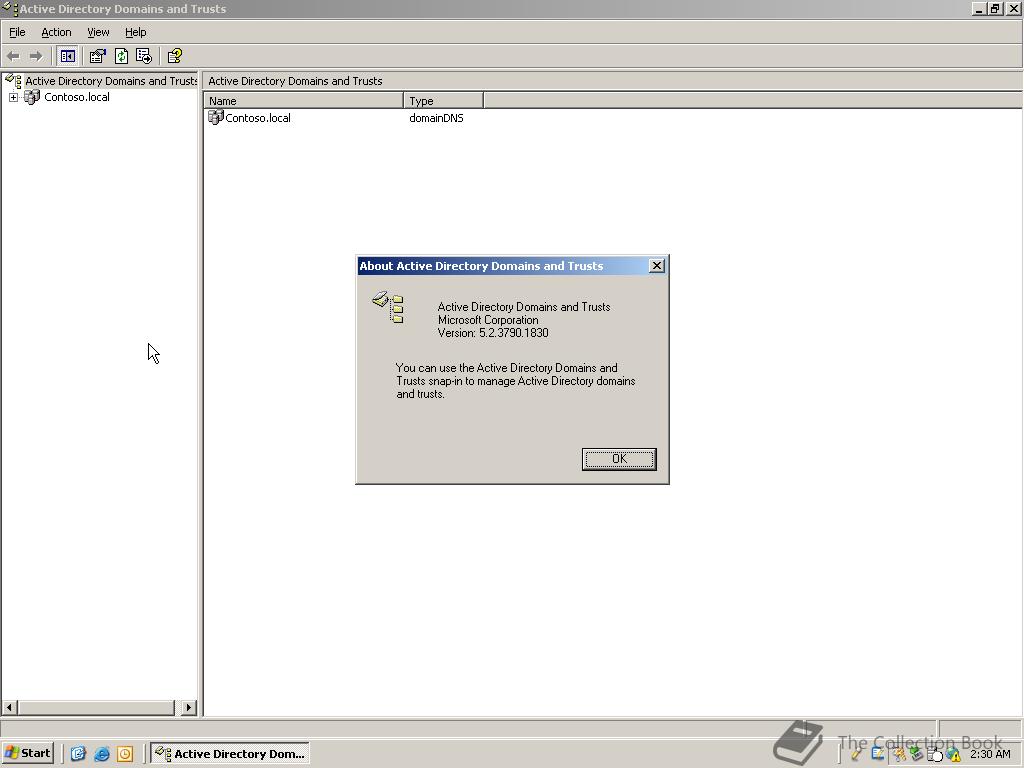Click the Export List toolbar icon
Screen dimensions: 1024x768
click(144, 56)
